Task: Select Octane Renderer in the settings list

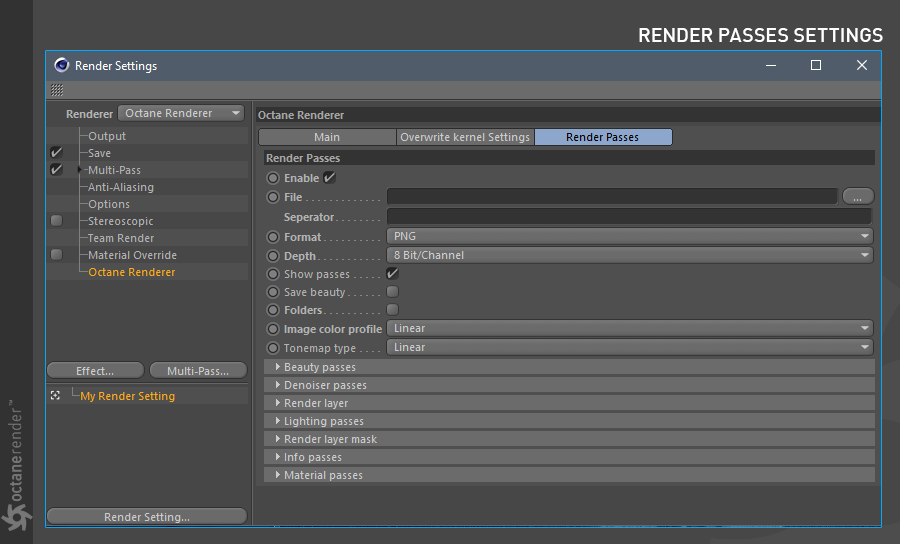Action: [x=131, y=272]
